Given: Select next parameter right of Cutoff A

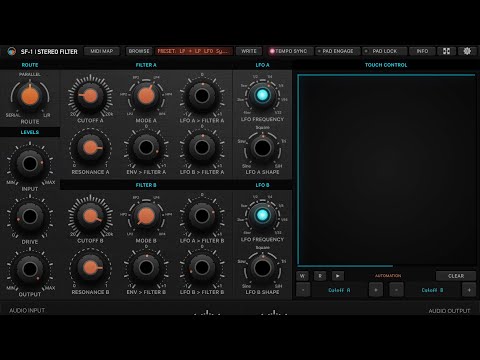Looking at the screenshot, I should point(376,290).
